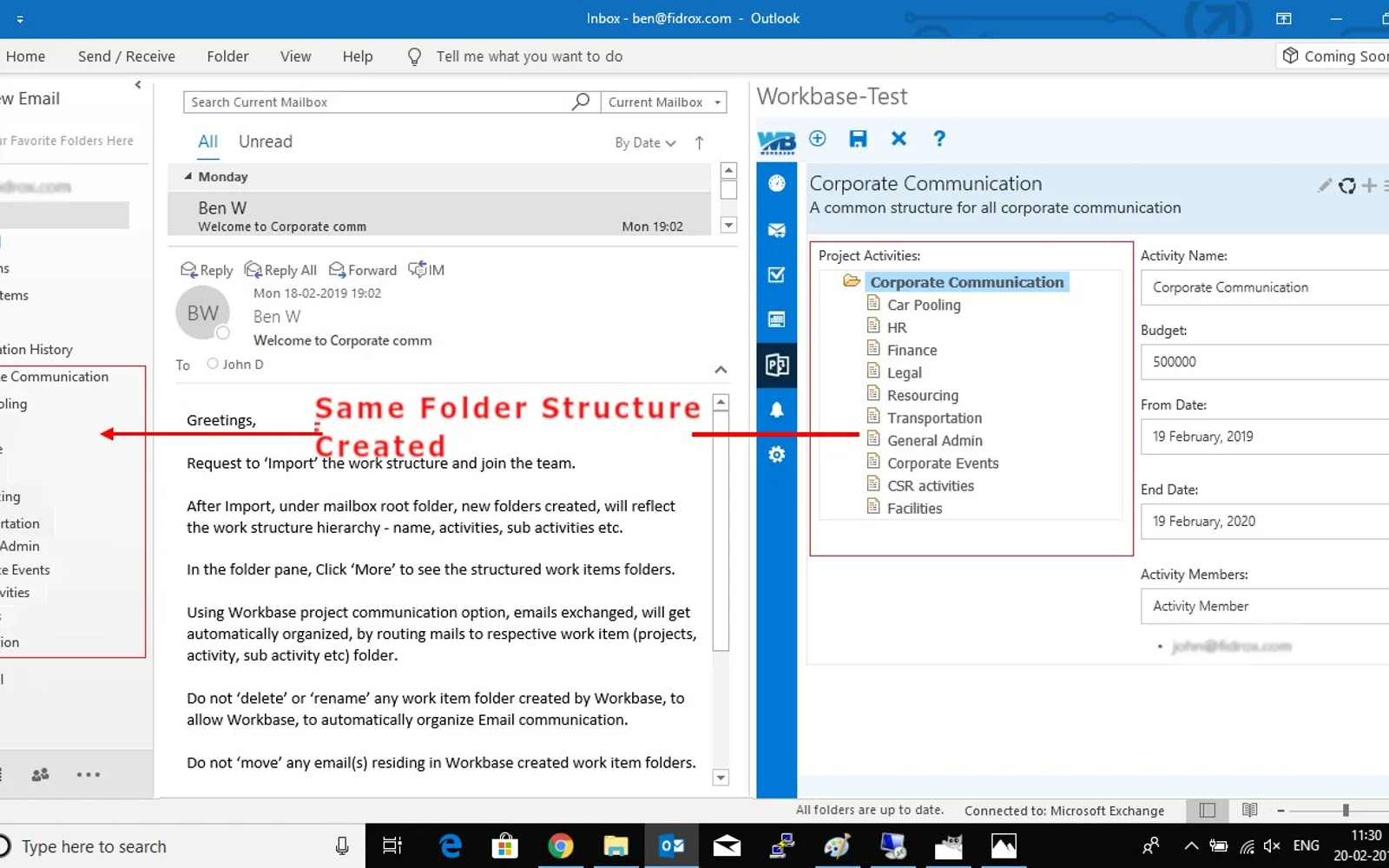Screen dimensions: 1389x868
Task: Switch to the People view icon
Action: 40,774
